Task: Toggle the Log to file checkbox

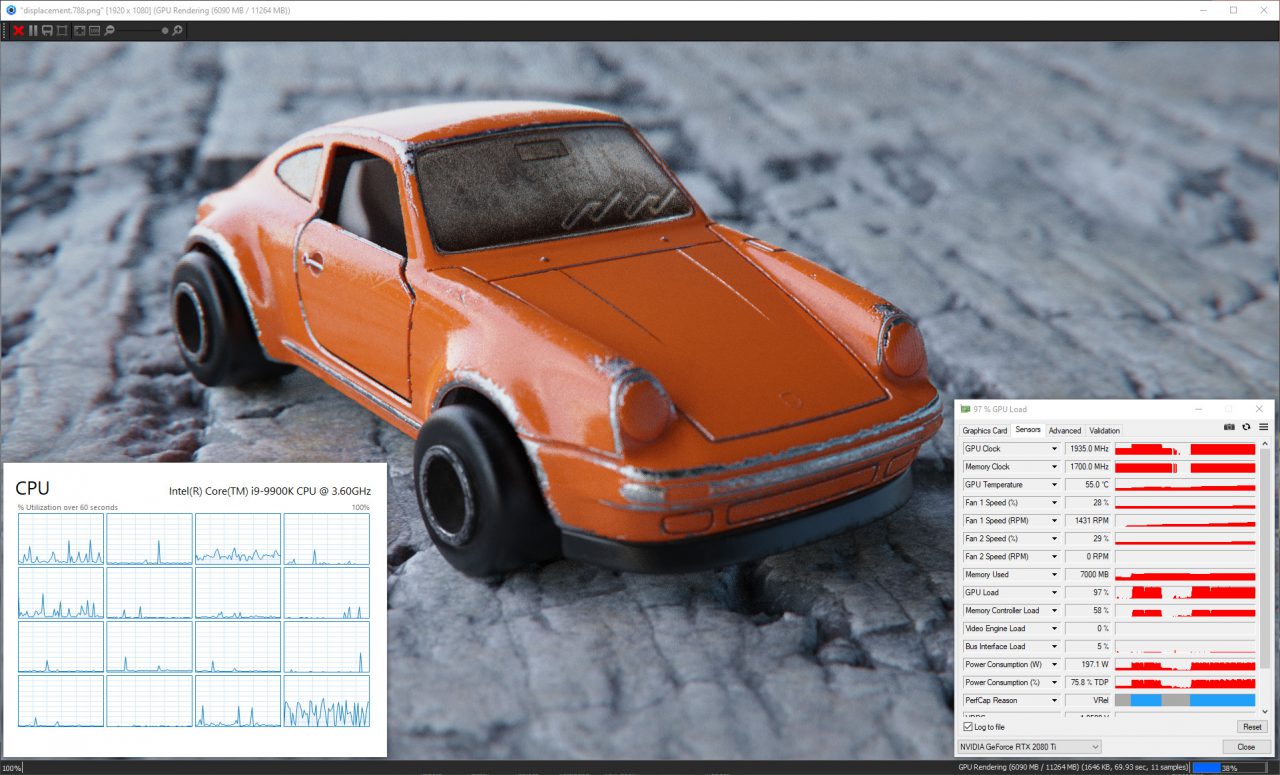Action: point(968,727)
